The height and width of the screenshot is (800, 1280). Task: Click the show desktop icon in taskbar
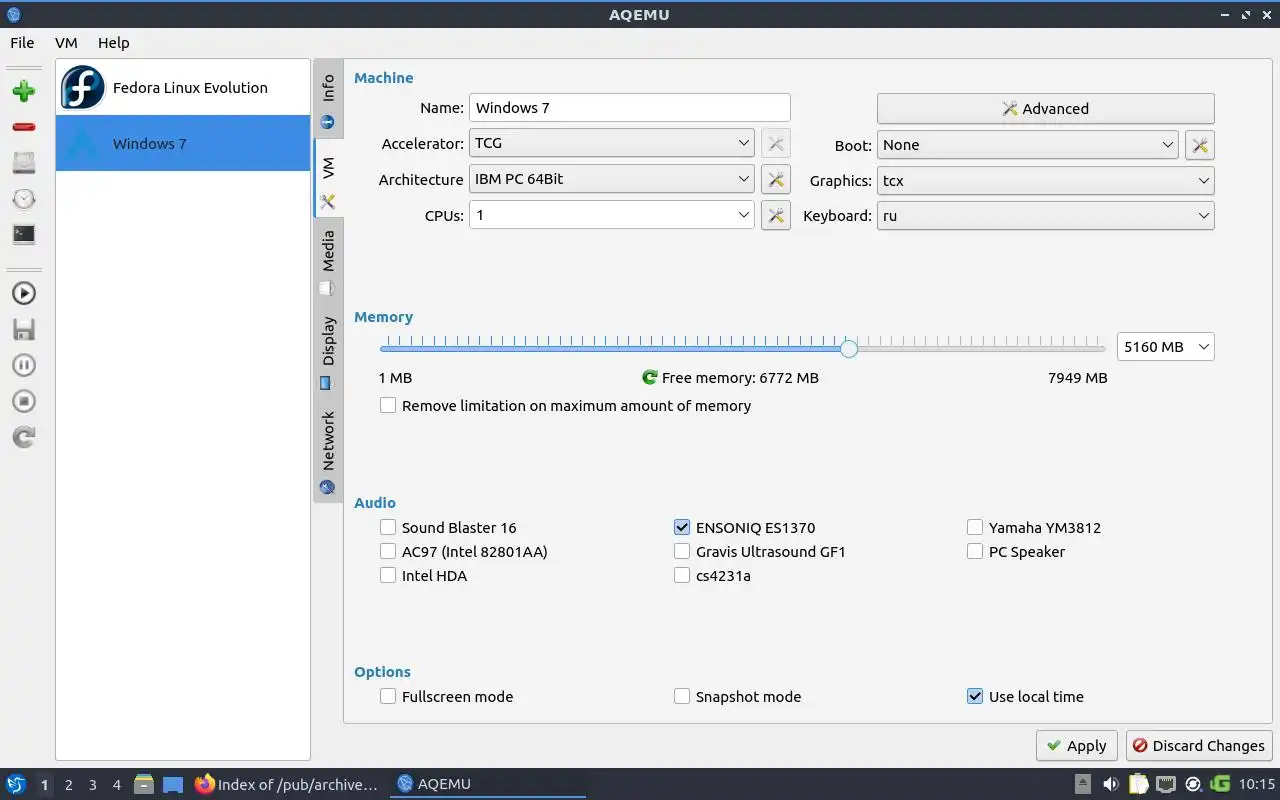coord(173,784)
